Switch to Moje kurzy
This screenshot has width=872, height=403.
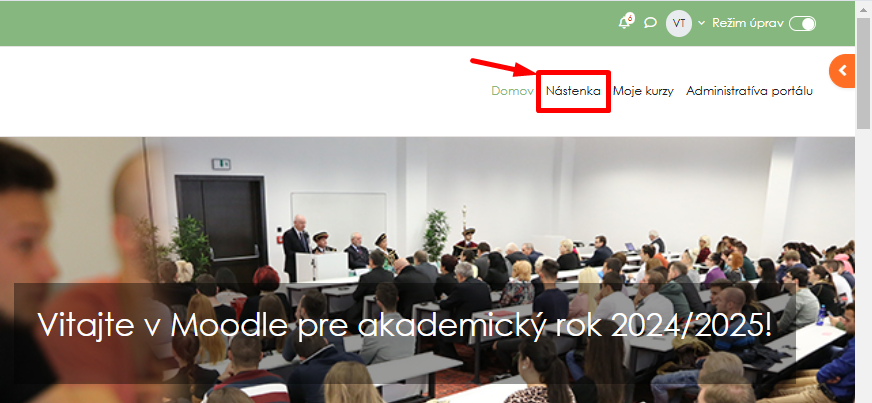click(x=643, y=91)
